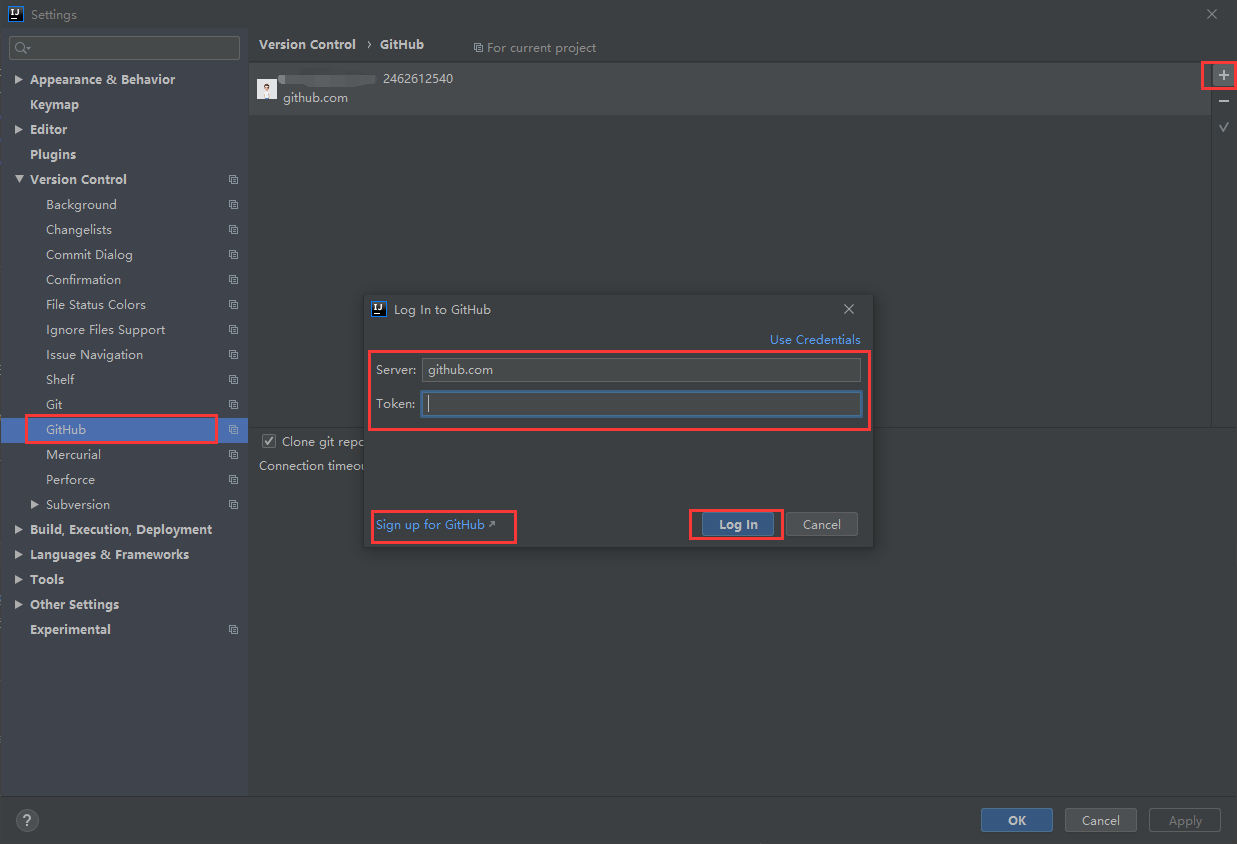
Task: Click the project-level icon beside Git
Action: tap(233, 405)
